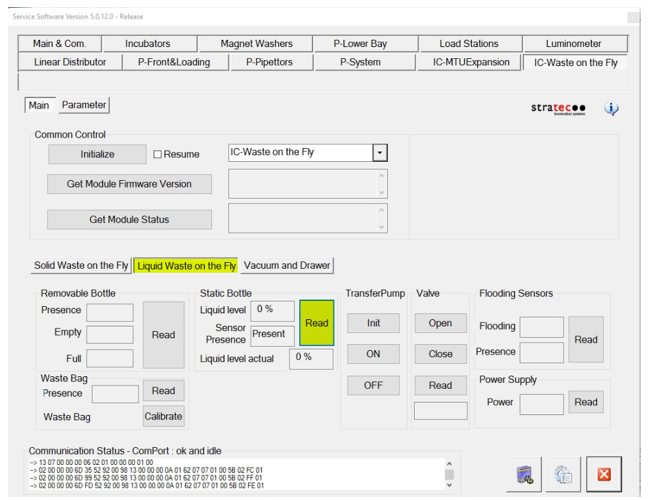
Task: Click the Power Supply power field
Action: [541, 403]
